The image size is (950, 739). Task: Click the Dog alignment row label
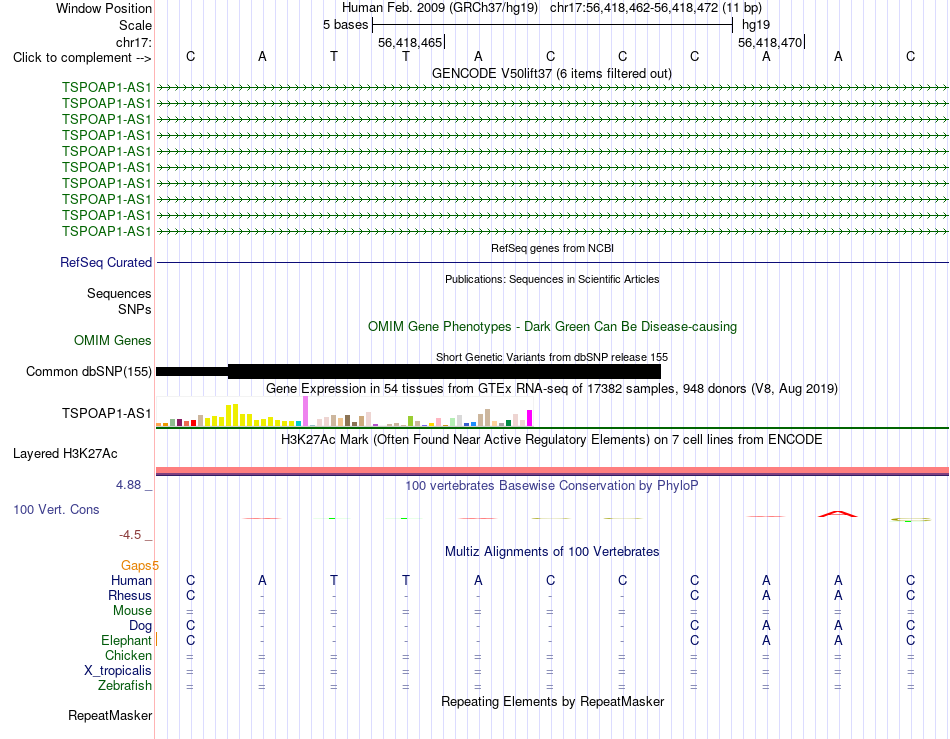click(141, 626)
